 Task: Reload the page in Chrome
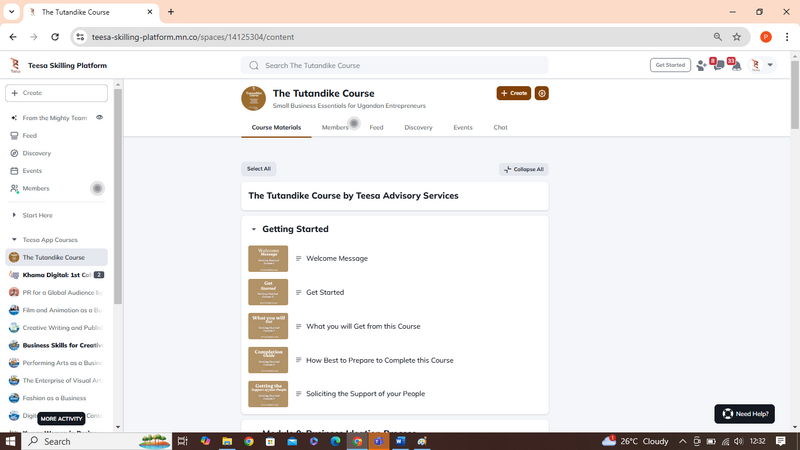(55, 37)
